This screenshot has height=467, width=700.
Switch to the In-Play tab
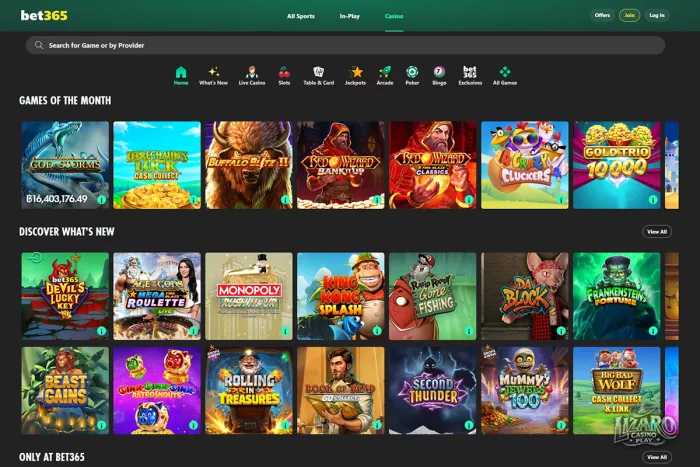point(350,16)
